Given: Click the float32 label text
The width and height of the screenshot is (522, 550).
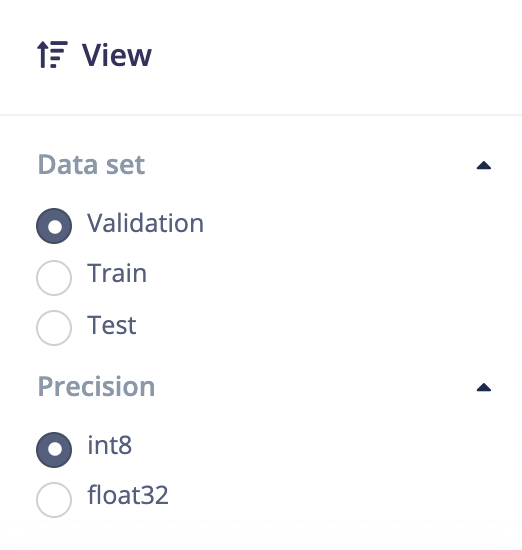Looking at the screenshot, I should [x=128, y=495].
